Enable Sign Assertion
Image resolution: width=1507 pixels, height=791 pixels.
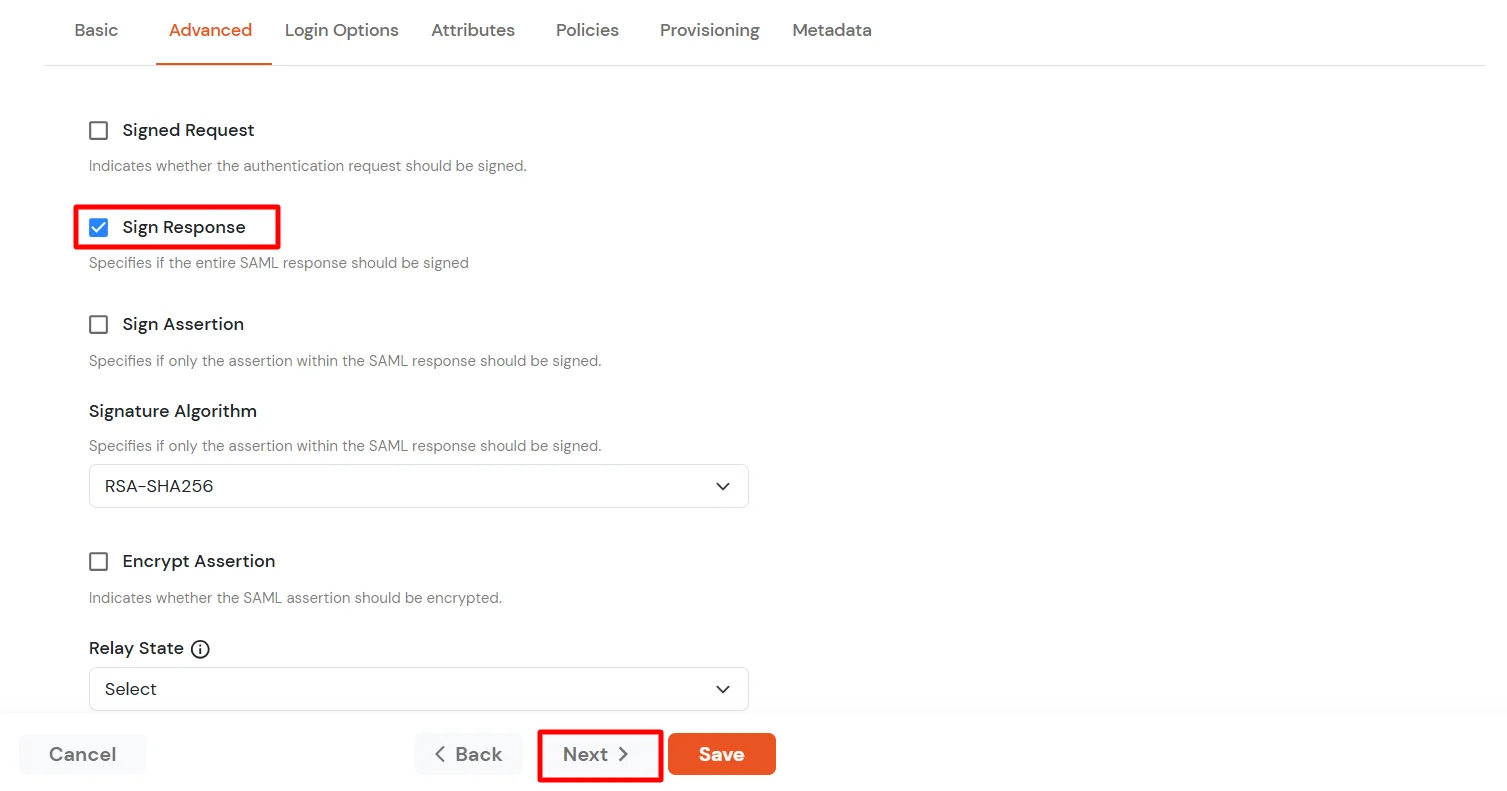coord(98,324)
